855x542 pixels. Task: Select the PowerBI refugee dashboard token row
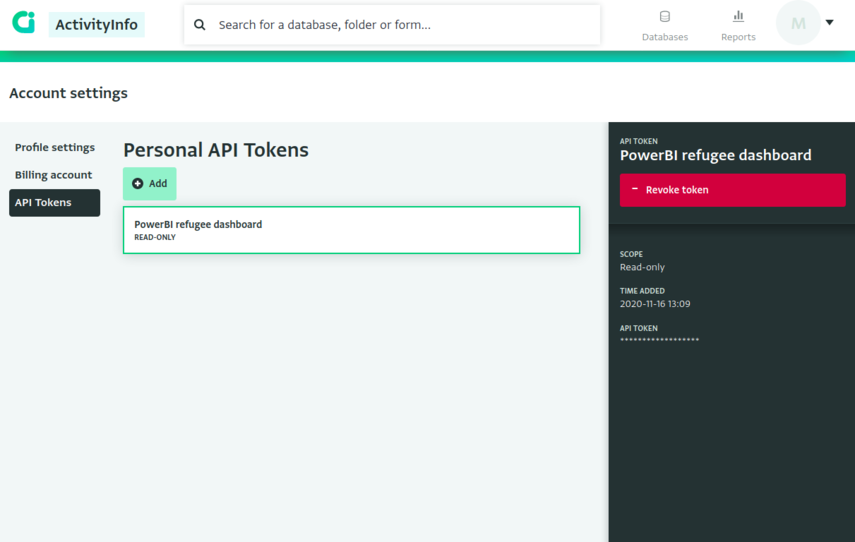pyautogui.click(x=351, y=230)
